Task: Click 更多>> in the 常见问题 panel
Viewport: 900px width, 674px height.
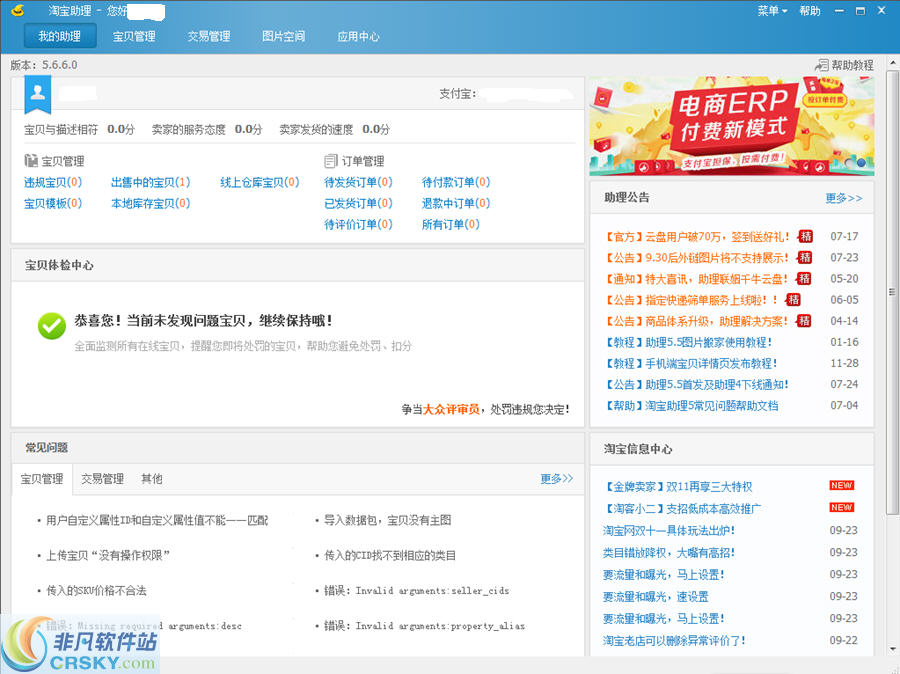Action: [x=557, y=479]
